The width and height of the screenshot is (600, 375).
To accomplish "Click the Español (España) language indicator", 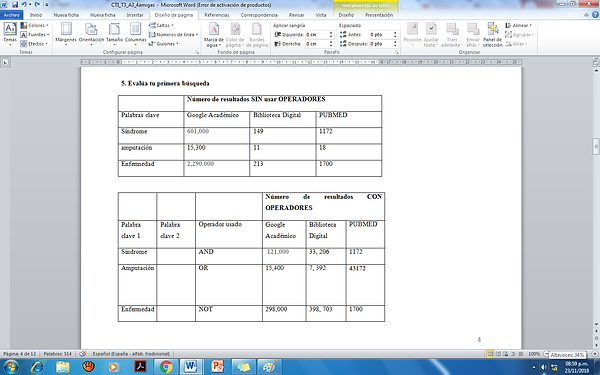I will 131,354.
